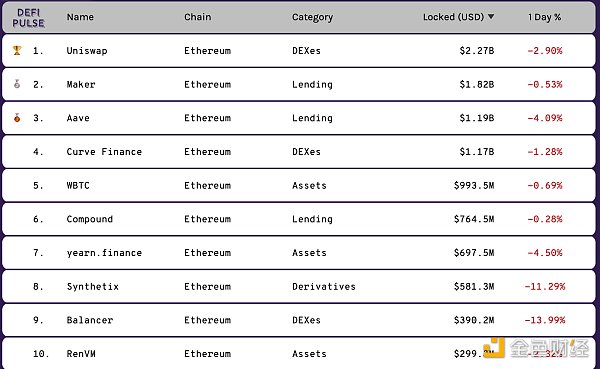Click Balancer's -13.99% daily change
600x369 pixels.
pyautogui.click(x=545, y=320)
